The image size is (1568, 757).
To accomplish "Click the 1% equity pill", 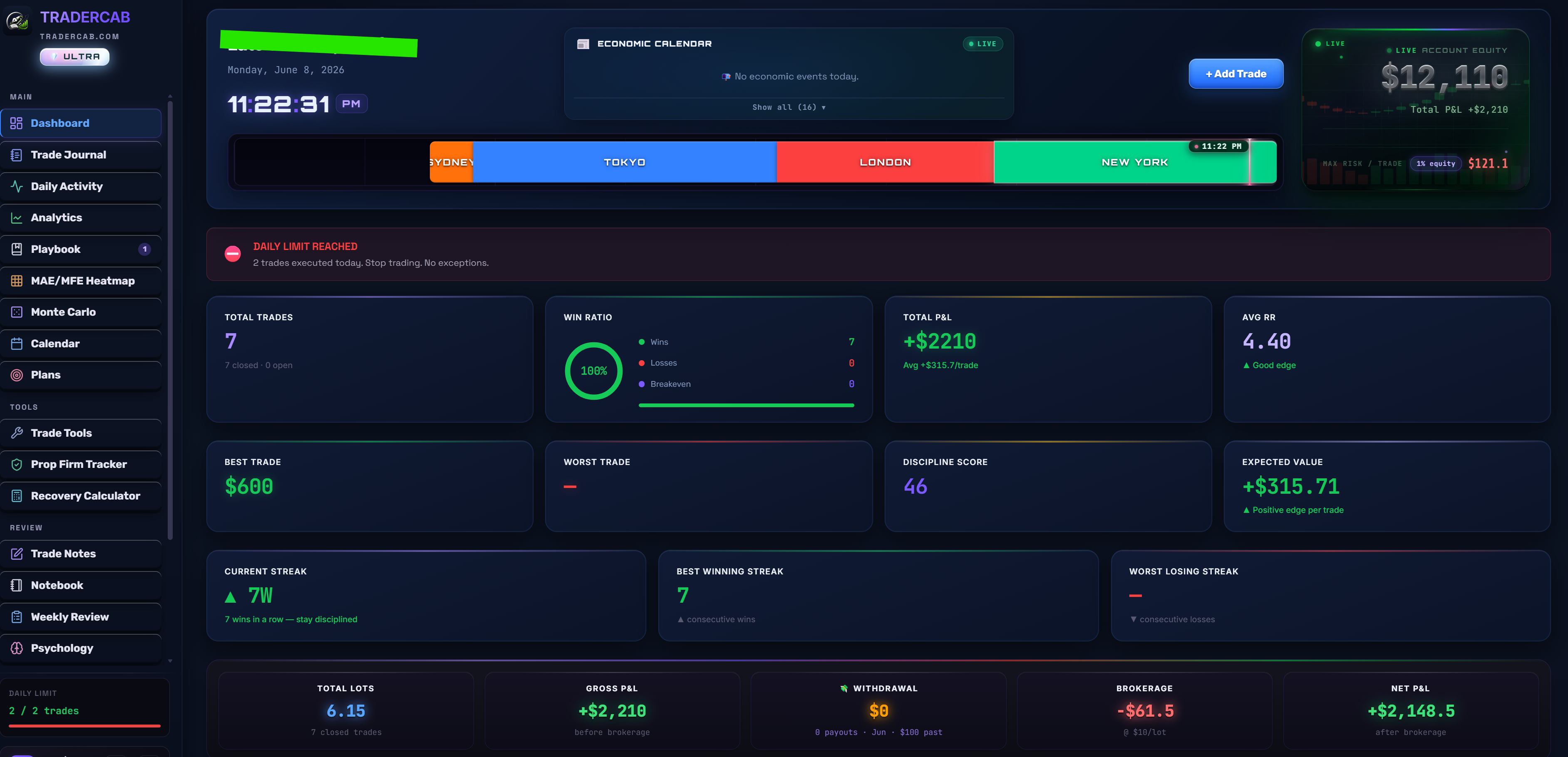I will coord(1435,163).
